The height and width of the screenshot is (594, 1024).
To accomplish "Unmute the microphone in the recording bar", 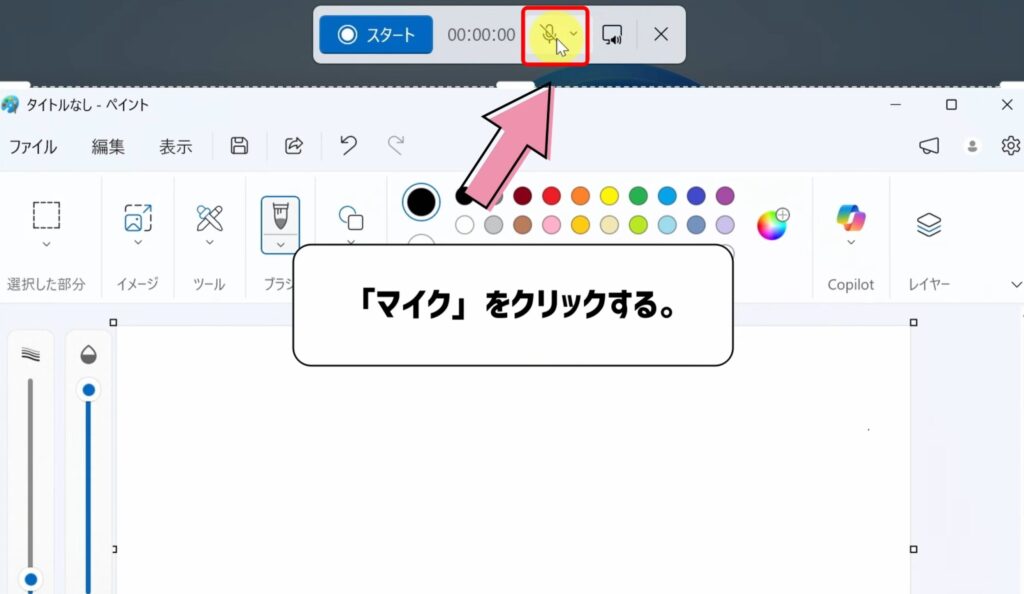I will (550, 33).
